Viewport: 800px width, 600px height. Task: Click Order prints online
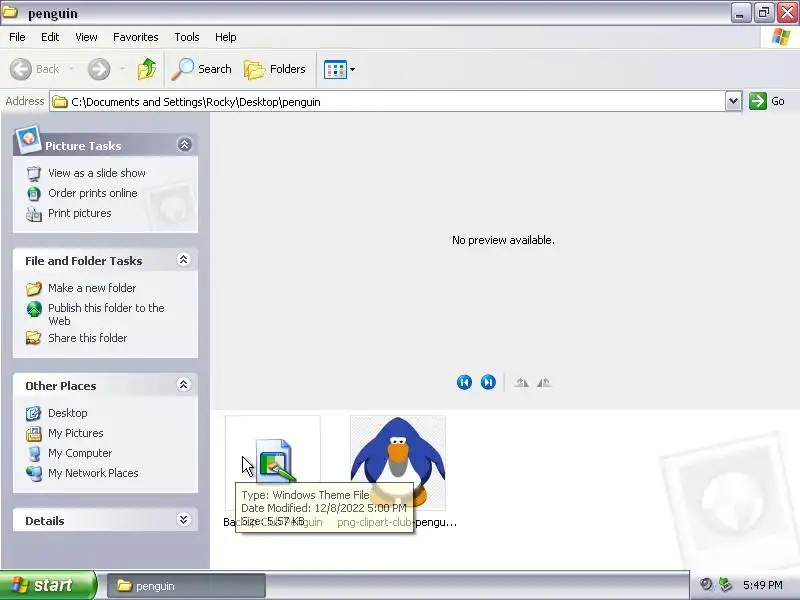pos(92,193)
